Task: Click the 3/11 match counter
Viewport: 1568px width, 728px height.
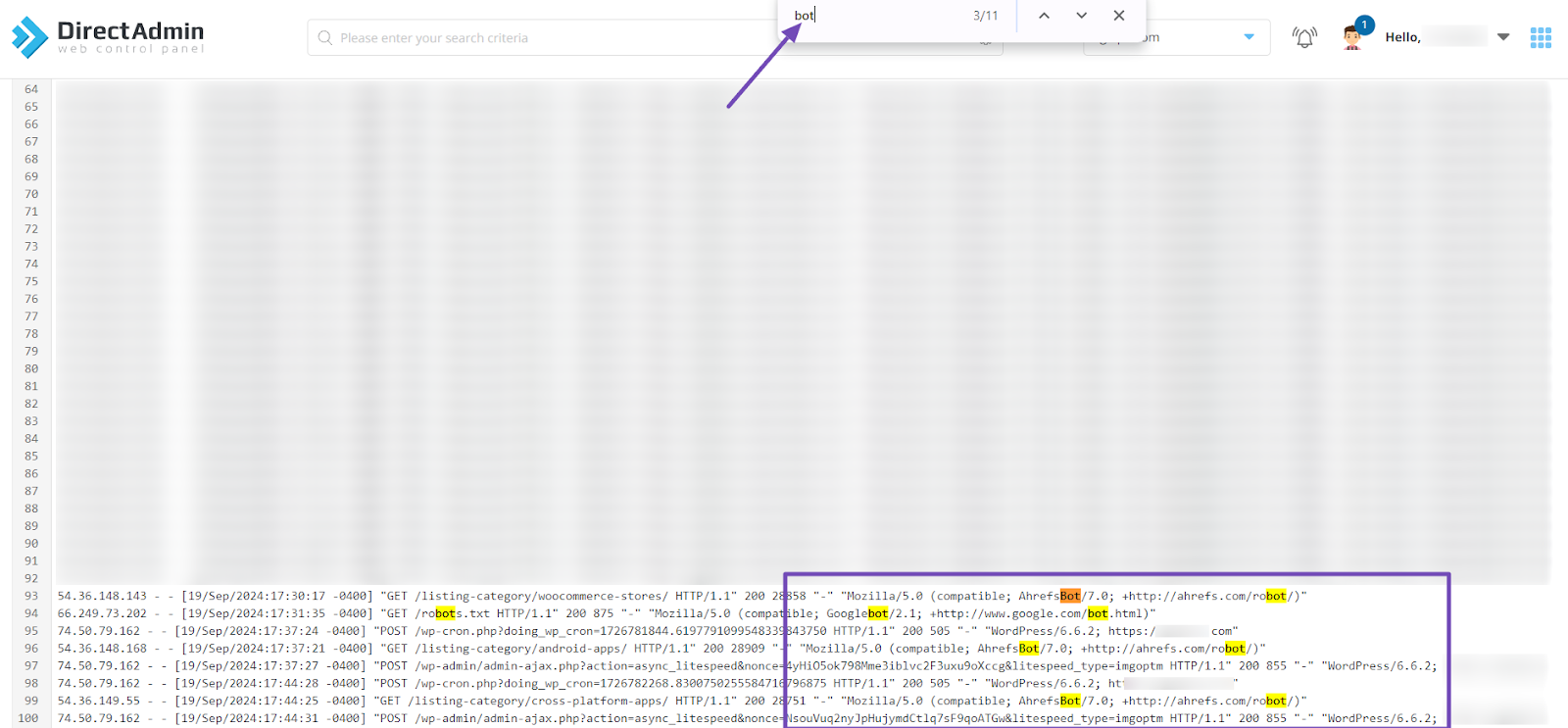Action: 985,16
